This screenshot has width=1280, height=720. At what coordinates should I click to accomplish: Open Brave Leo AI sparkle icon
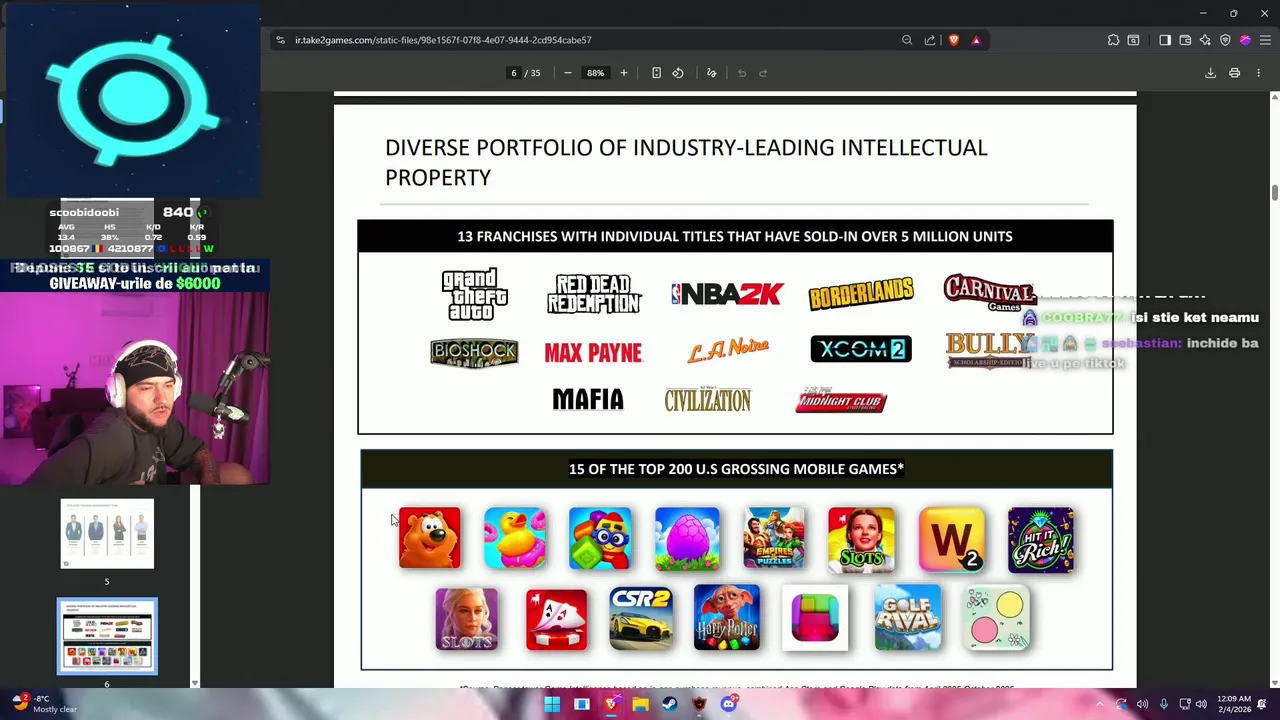pos(1205,40)
